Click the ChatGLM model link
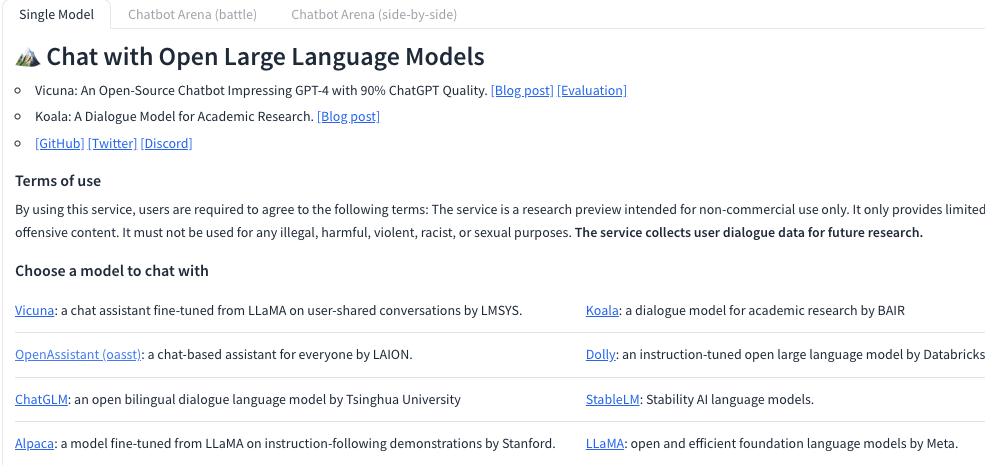The image size is (985, 465). coord(42,400)
